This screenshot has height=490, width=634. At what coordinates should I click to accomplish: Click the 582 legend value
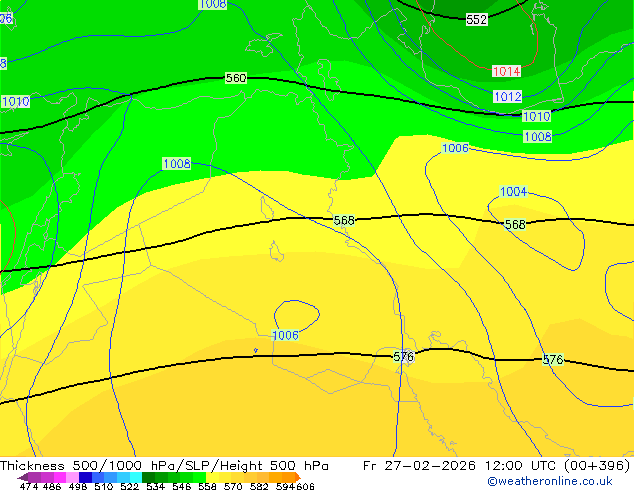coord(259,486)
